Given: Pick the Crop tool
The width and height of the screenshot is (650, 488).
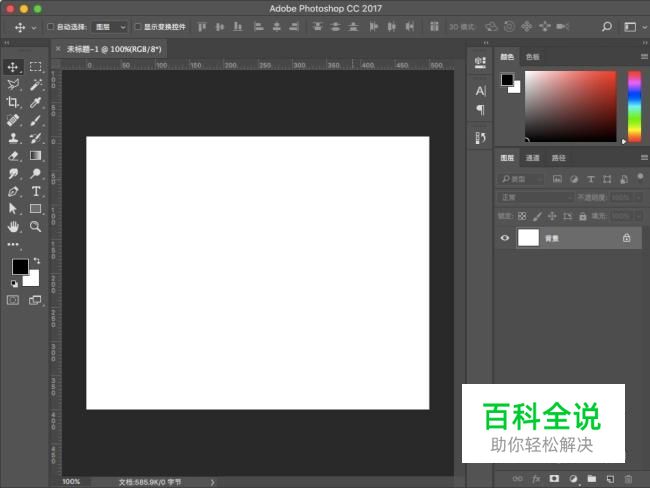Looking at the screenshot, I should tap(13, 102).
